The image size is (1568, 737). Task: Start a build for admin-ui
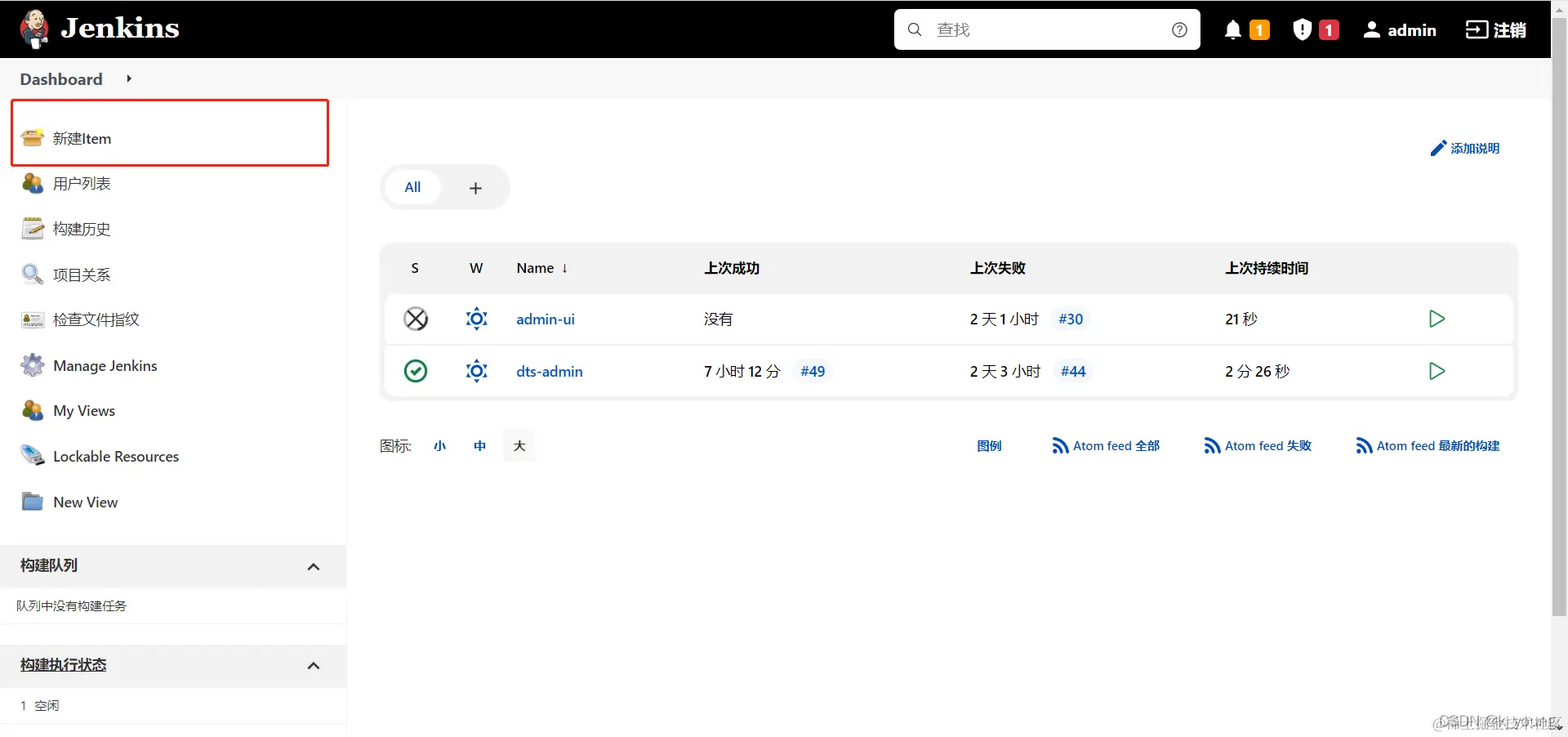coord(1437,319)
